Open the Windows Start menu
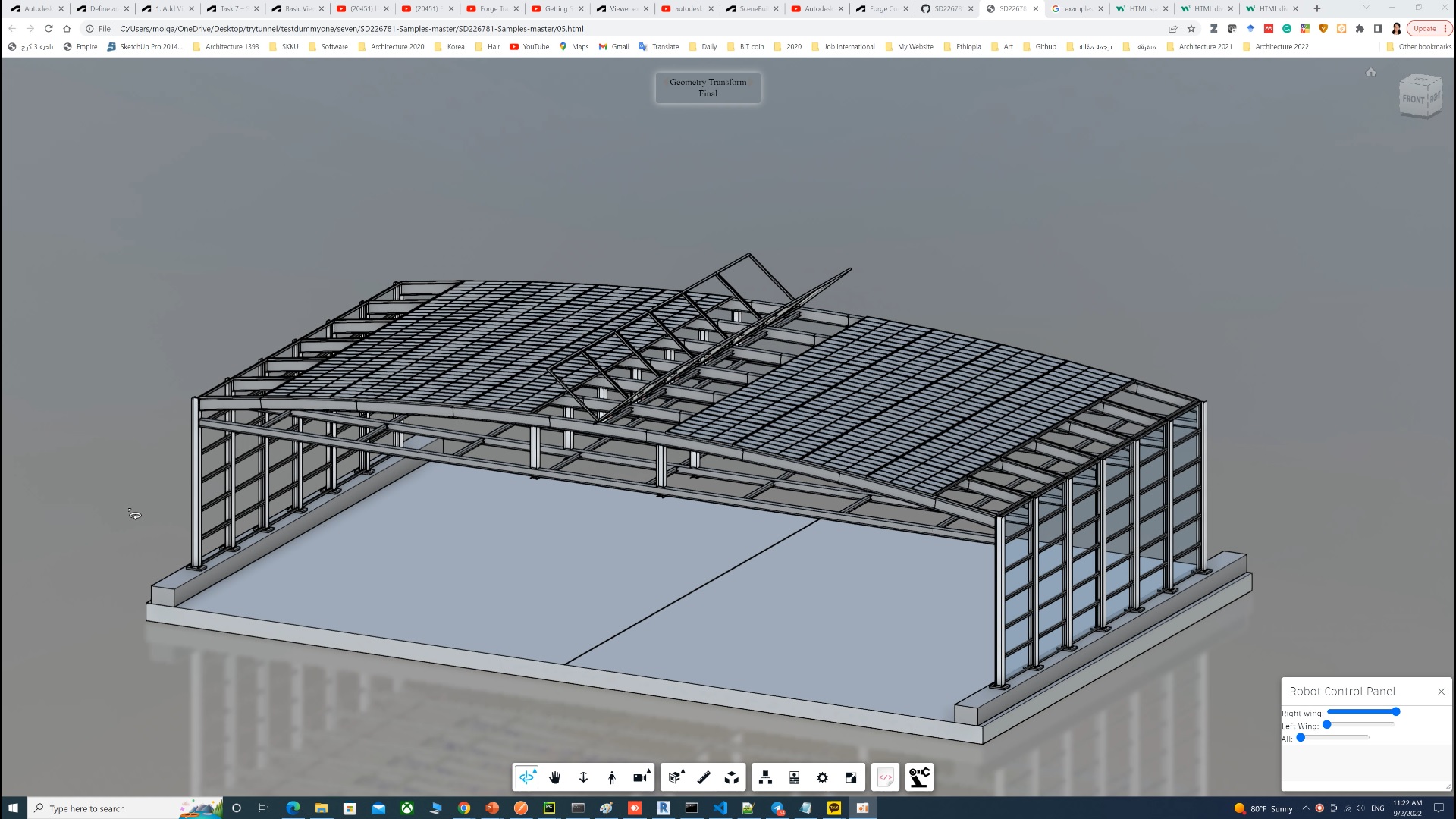1456x819 pixels. [13, 808]
